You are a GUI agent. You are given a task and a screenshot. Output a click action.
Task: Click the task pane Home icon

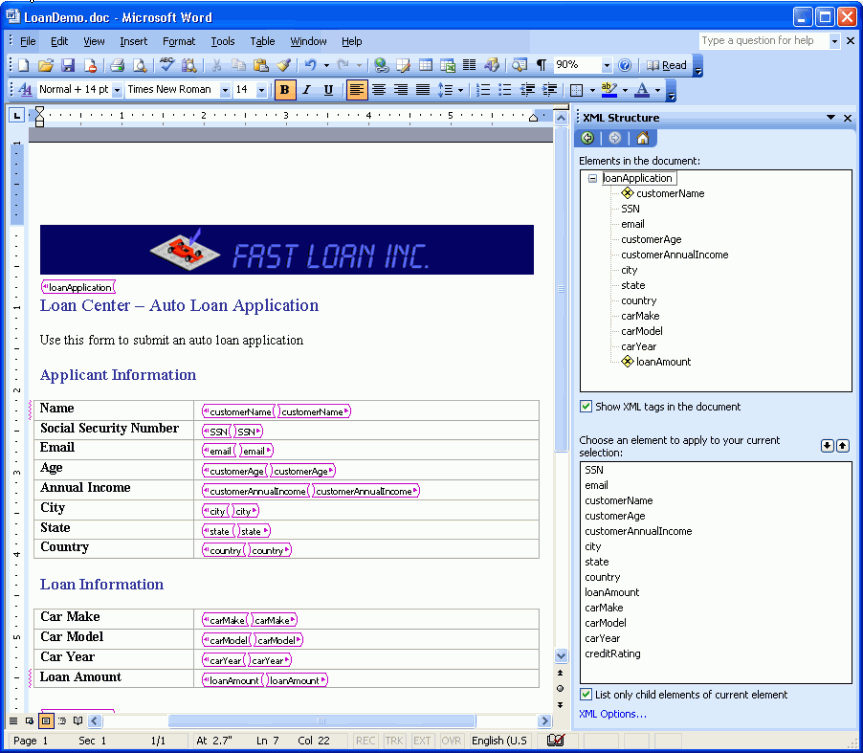[x=642, y=138]
